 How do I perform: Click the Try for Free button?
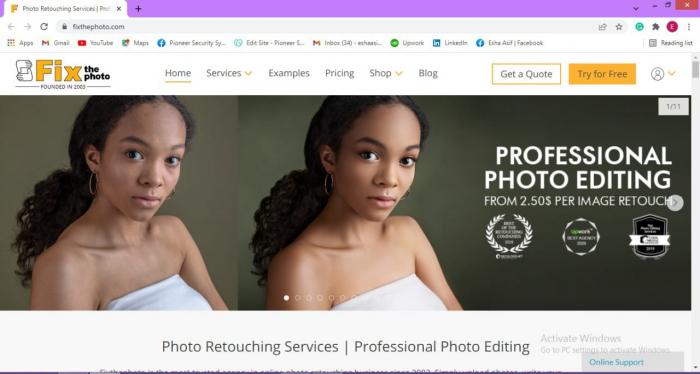tap(602, 74)
